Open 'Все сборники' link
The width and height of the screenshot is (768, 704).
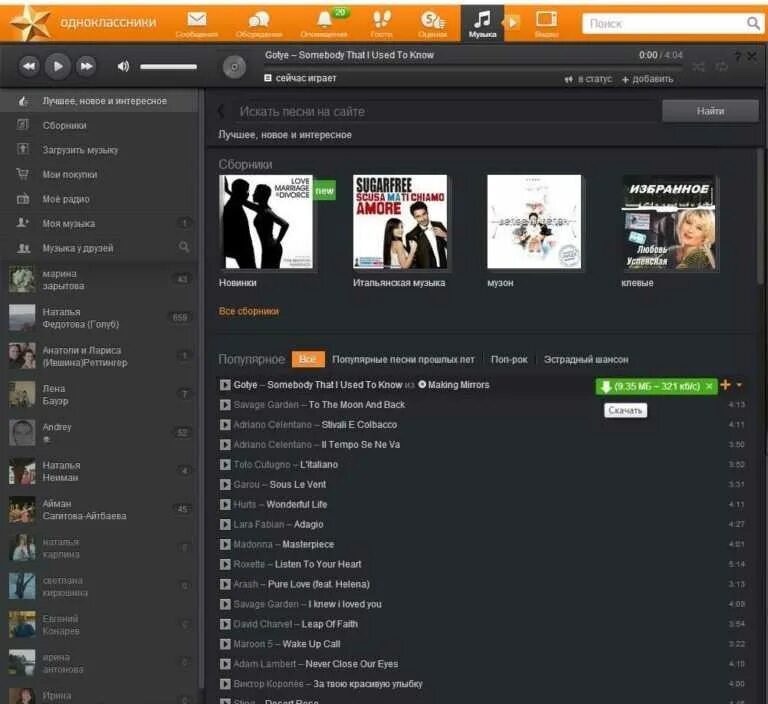(249, 311)
